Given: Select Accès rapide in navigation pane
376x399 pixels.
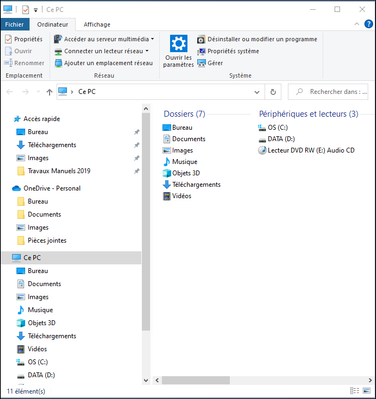Looking at the screenshot, I should (37, 119).
